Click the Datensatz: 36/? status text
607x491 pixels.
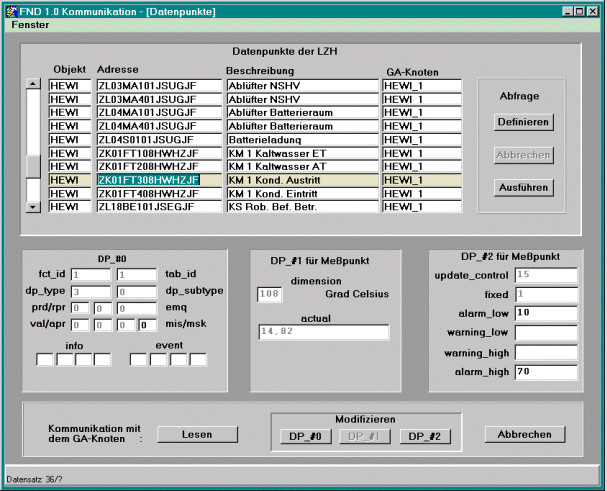pos(34,479)
